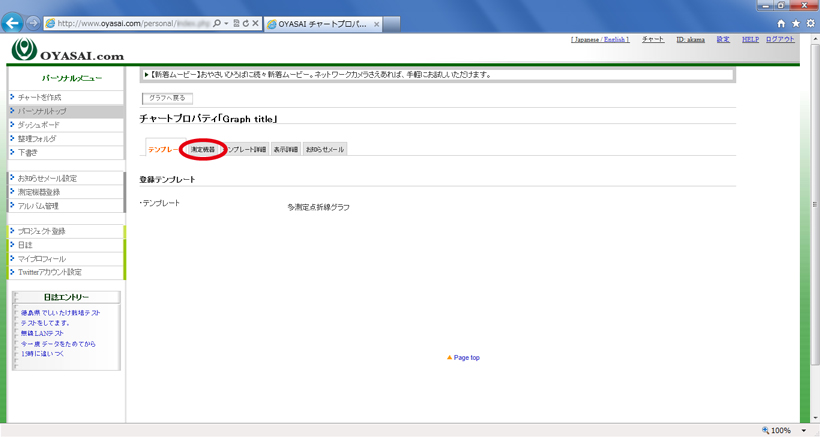
Task: Open a new blank browser tab
Action: point(392,24)
